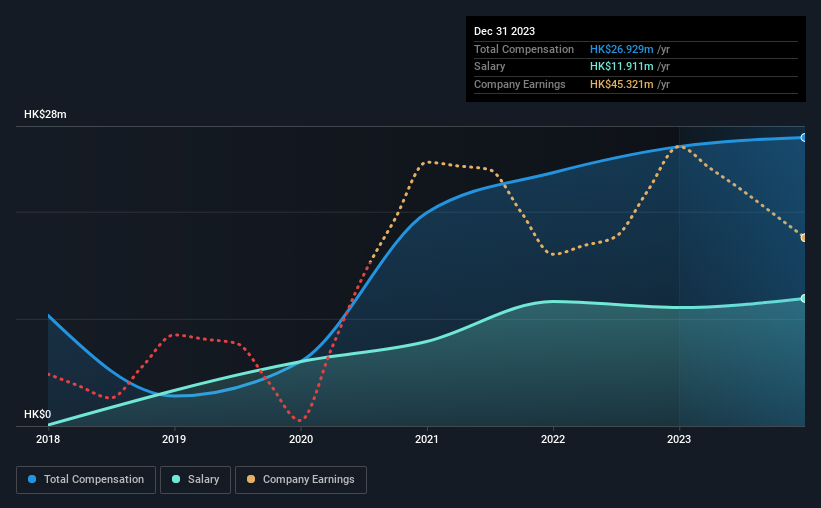Click the HK$45.321m company earnings value

pos(622,84)
